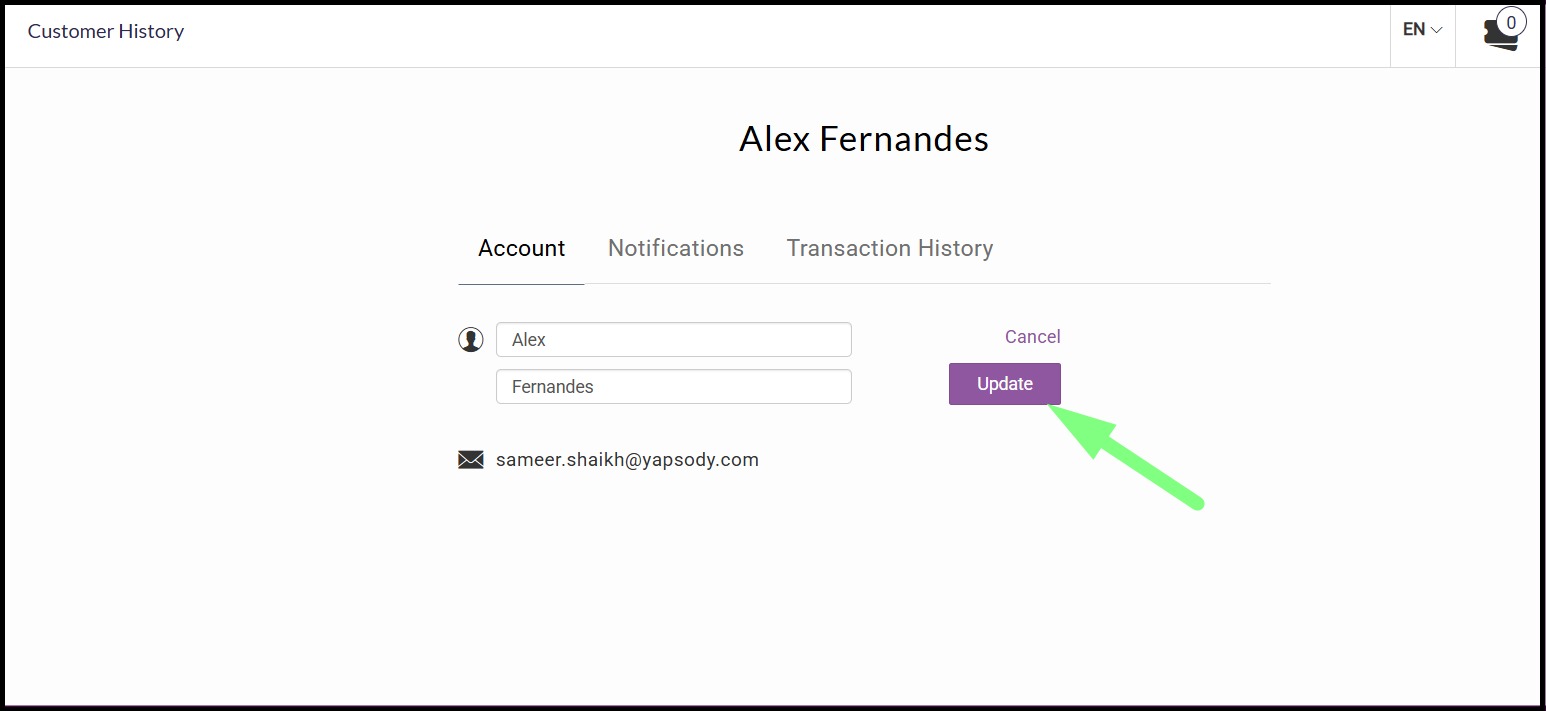The image size is (1546, 711).
Task: Click the underline indicator beneath Account tab
Action: click(521, 284)
